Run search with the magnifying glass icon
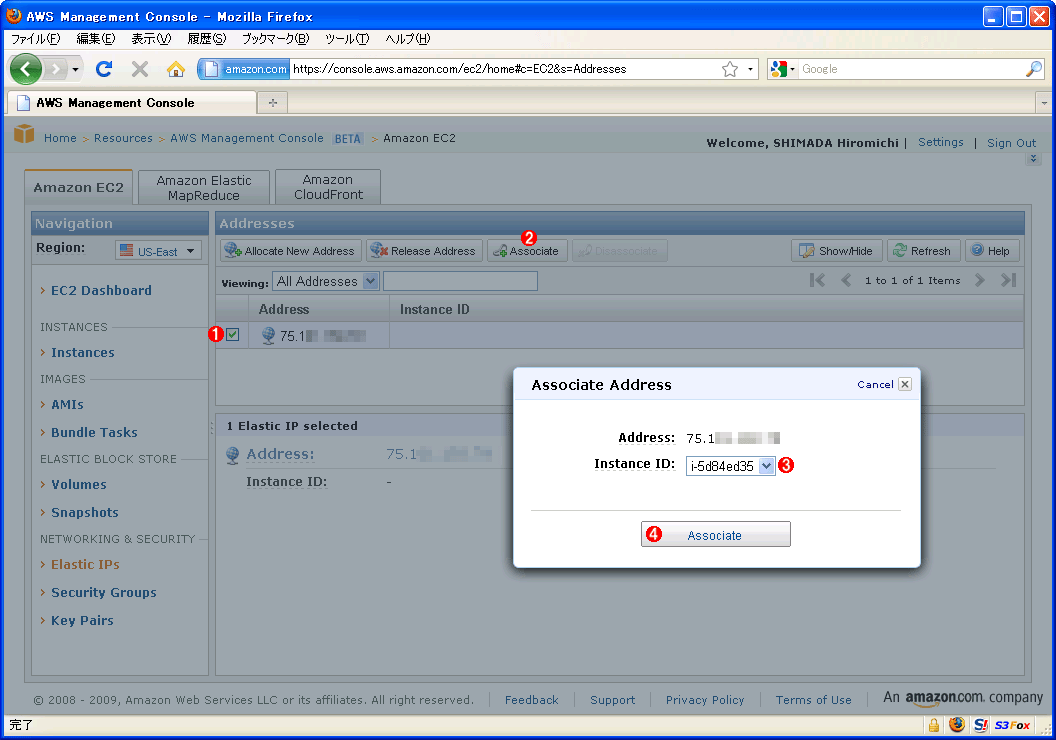This screenshot has width=1056, height=740. pyautogui.click(x=1034, y=69)
